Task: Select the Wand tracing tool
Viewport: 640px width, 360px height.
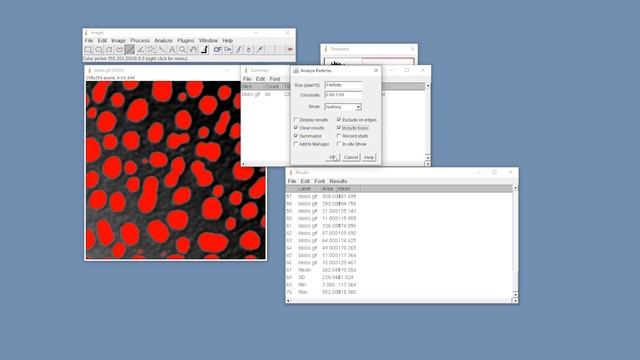Action: (x=162, y=50)
